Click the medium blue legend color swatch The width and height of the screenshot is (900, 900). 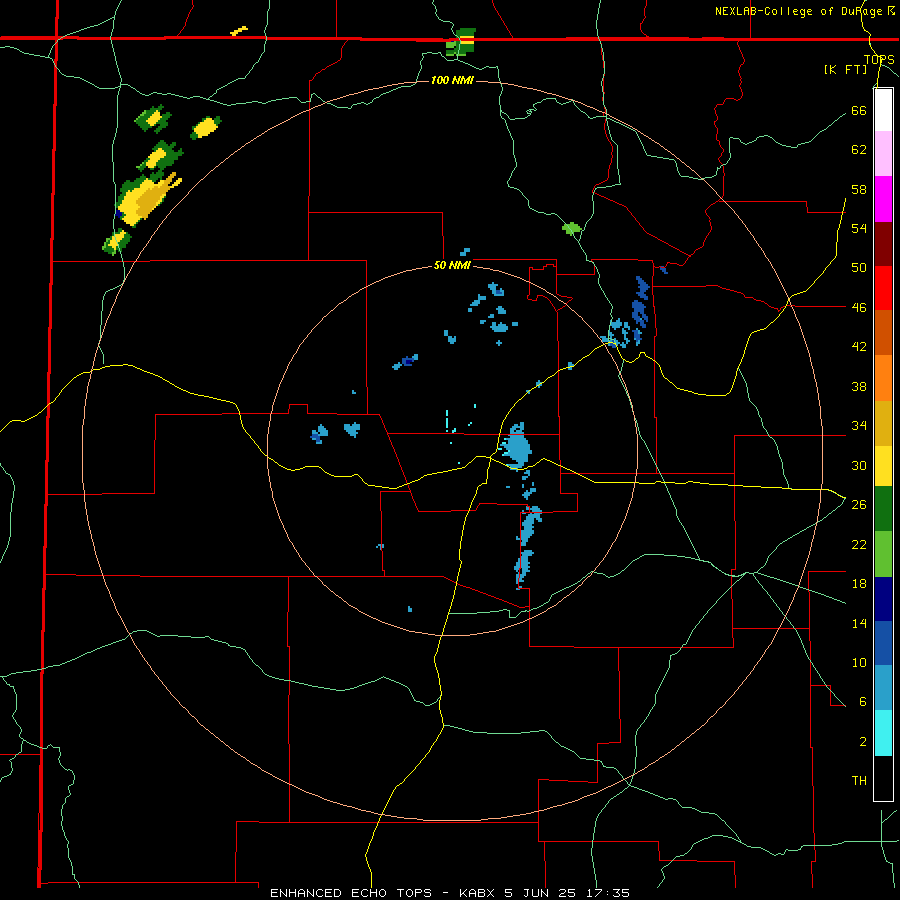883,643
